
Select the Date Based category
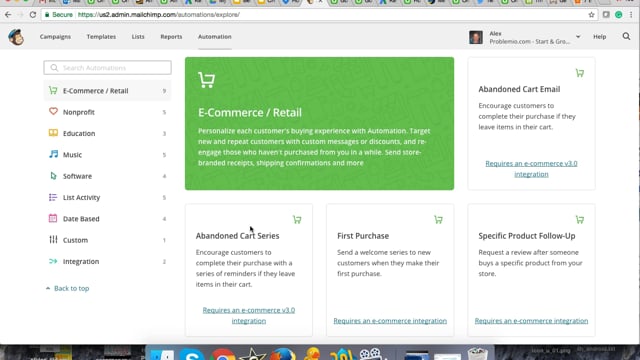coord(107,219)
